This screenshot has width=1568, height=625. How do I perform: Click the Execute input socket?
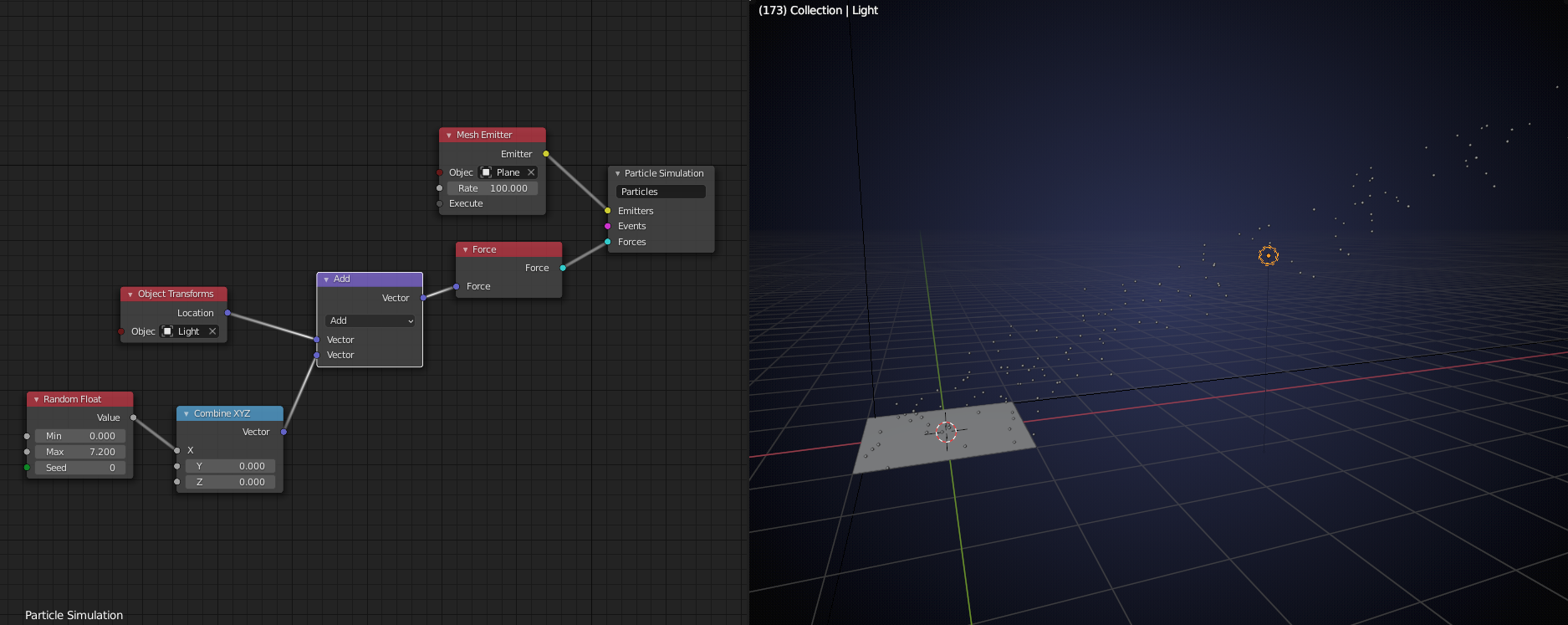click(x=439, y=203)
